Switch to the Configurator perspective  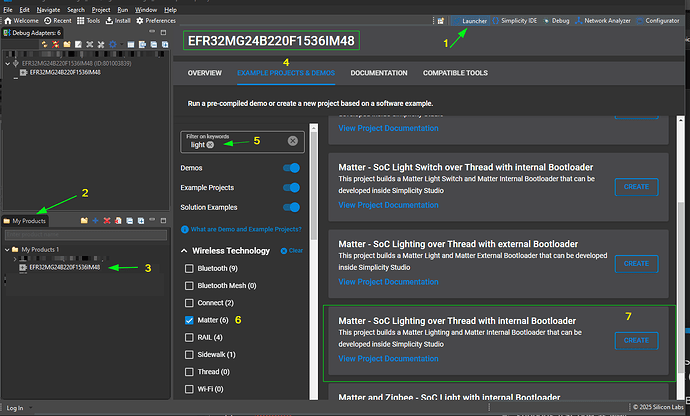click(658, 21)
